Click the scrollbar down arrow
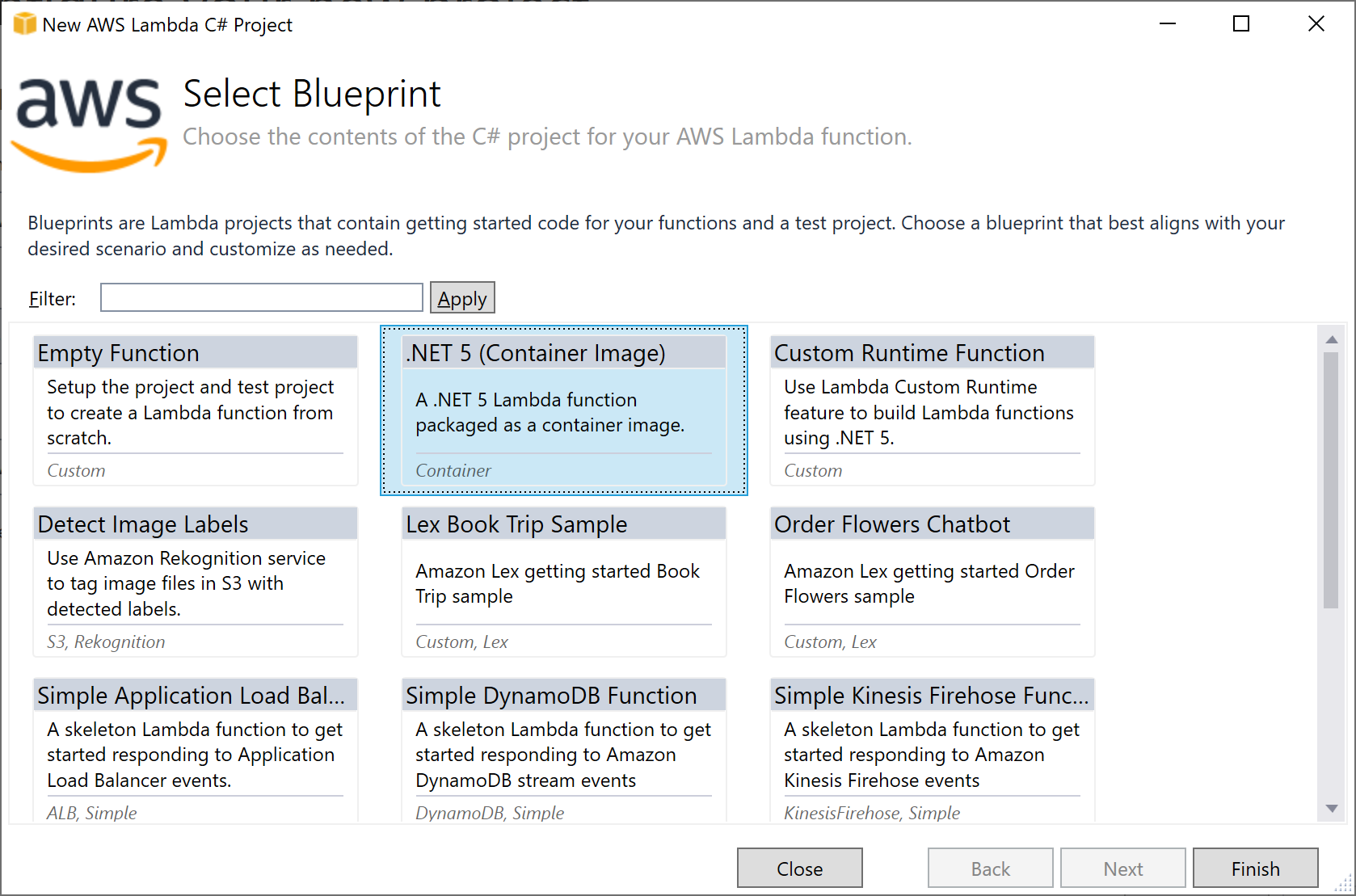 pyautogui.click(x=1332, y=808)
